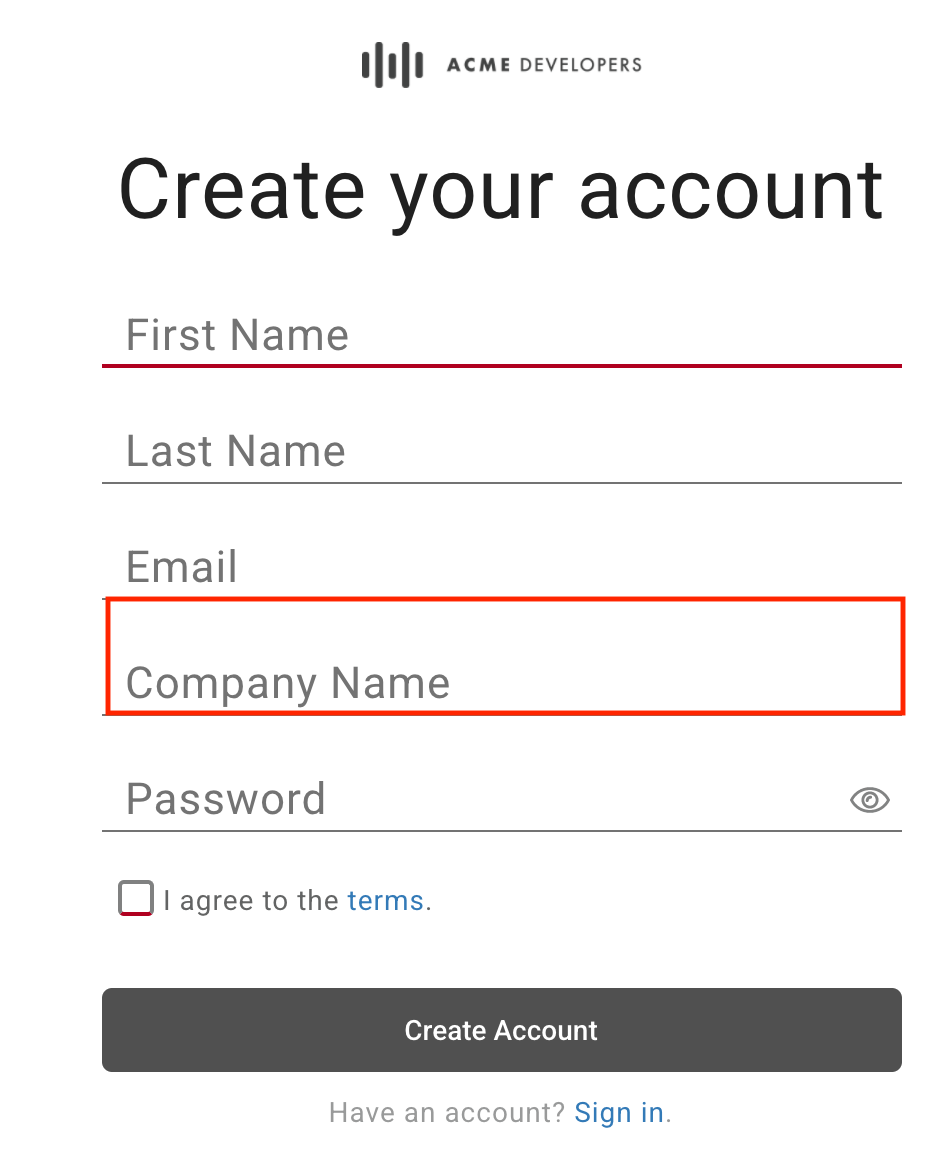Click the word ACME in the logo
948x1150 pixels.
point(478,66)
